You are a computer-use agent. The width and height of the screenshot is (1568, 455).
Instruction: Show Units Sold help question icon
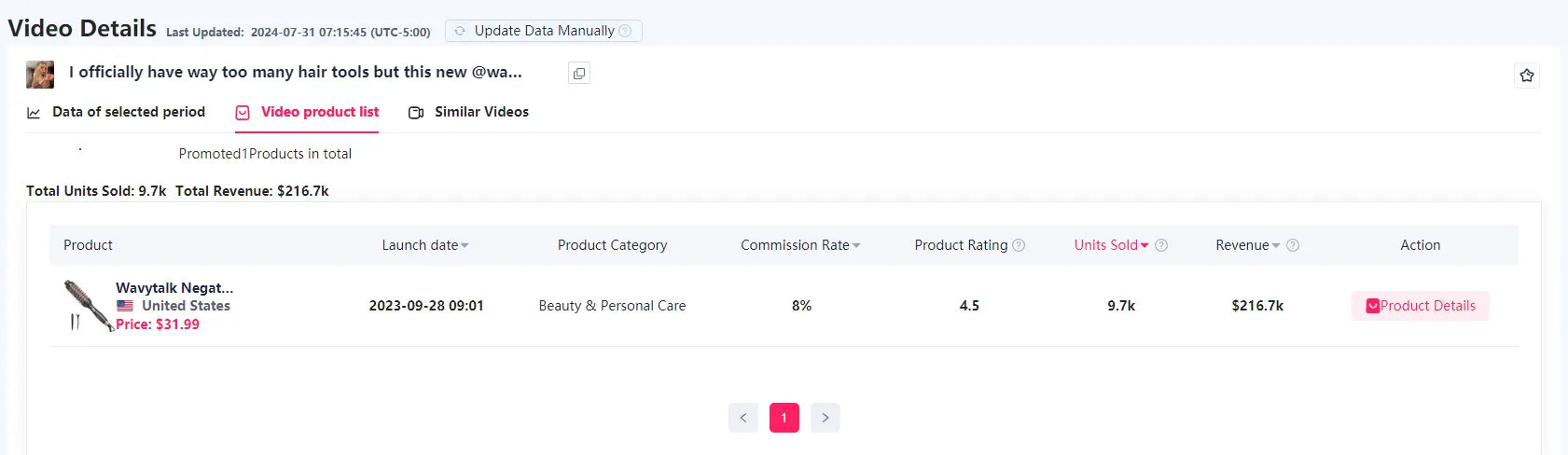click(x=1161, y=245)
